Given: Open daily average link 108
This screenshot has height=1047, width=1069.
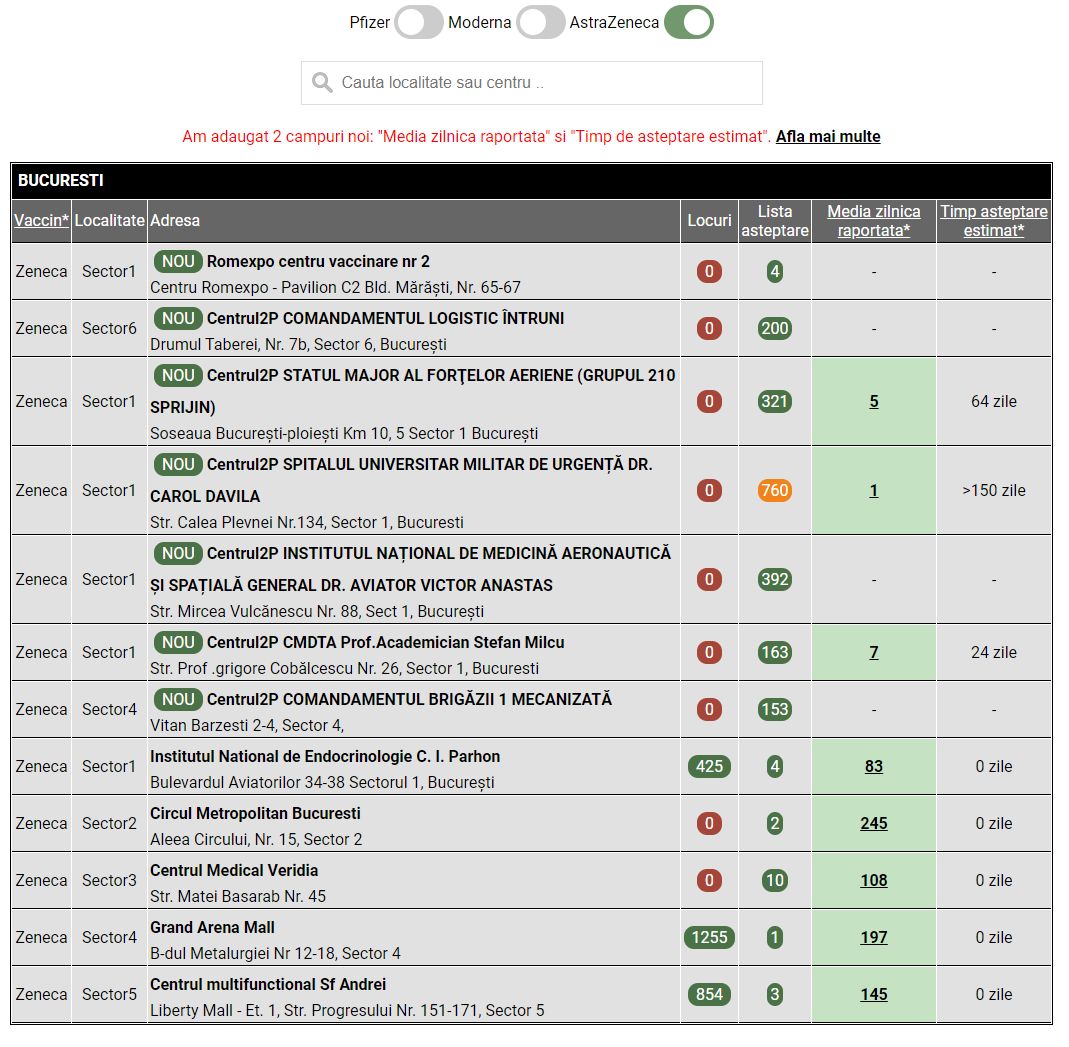Looking at the screenshot, I should tap(873, 881).
